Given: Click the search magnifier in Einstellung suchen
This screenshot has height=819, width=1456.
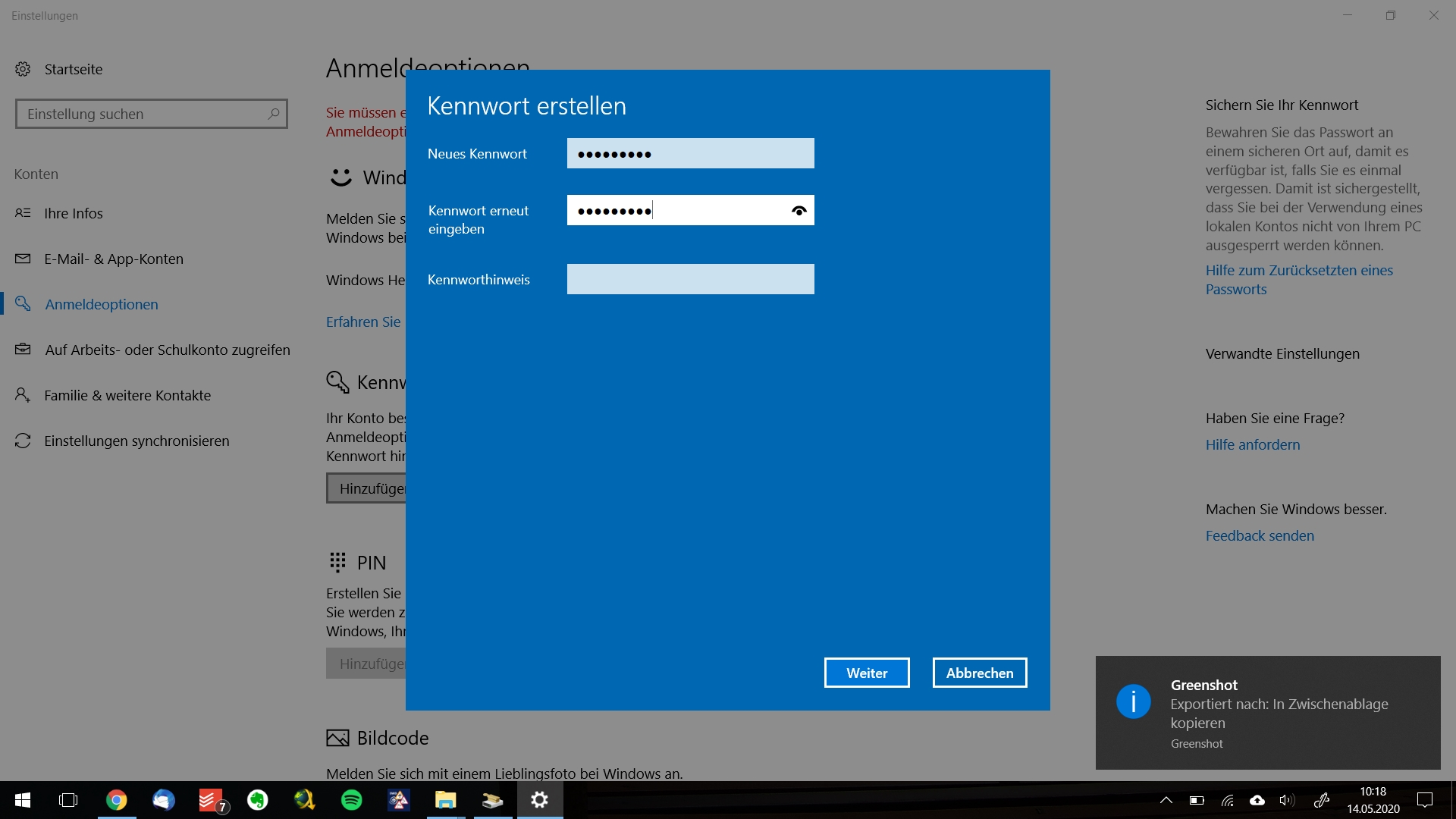Looking at the screenshot, I should point(274,114).
